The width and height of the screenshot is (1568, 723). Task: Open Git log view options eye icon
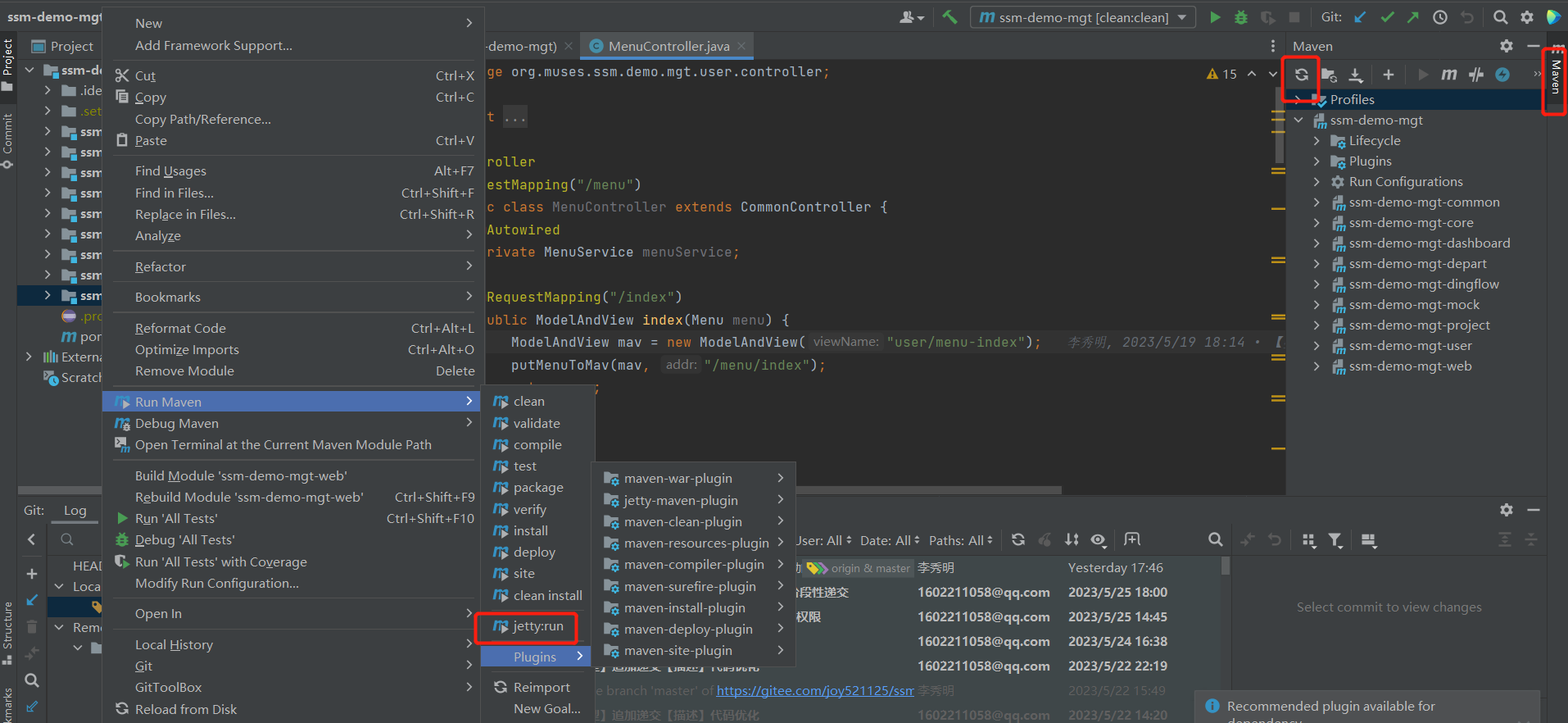(x=1099, y=539)
